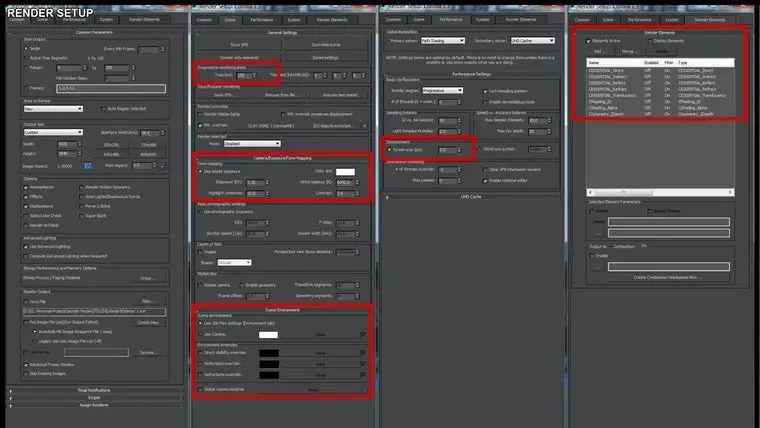Click the Bitmap Proxies Setup... button
The width and height of the screenshot is (760, 428).
coord(147,278)
